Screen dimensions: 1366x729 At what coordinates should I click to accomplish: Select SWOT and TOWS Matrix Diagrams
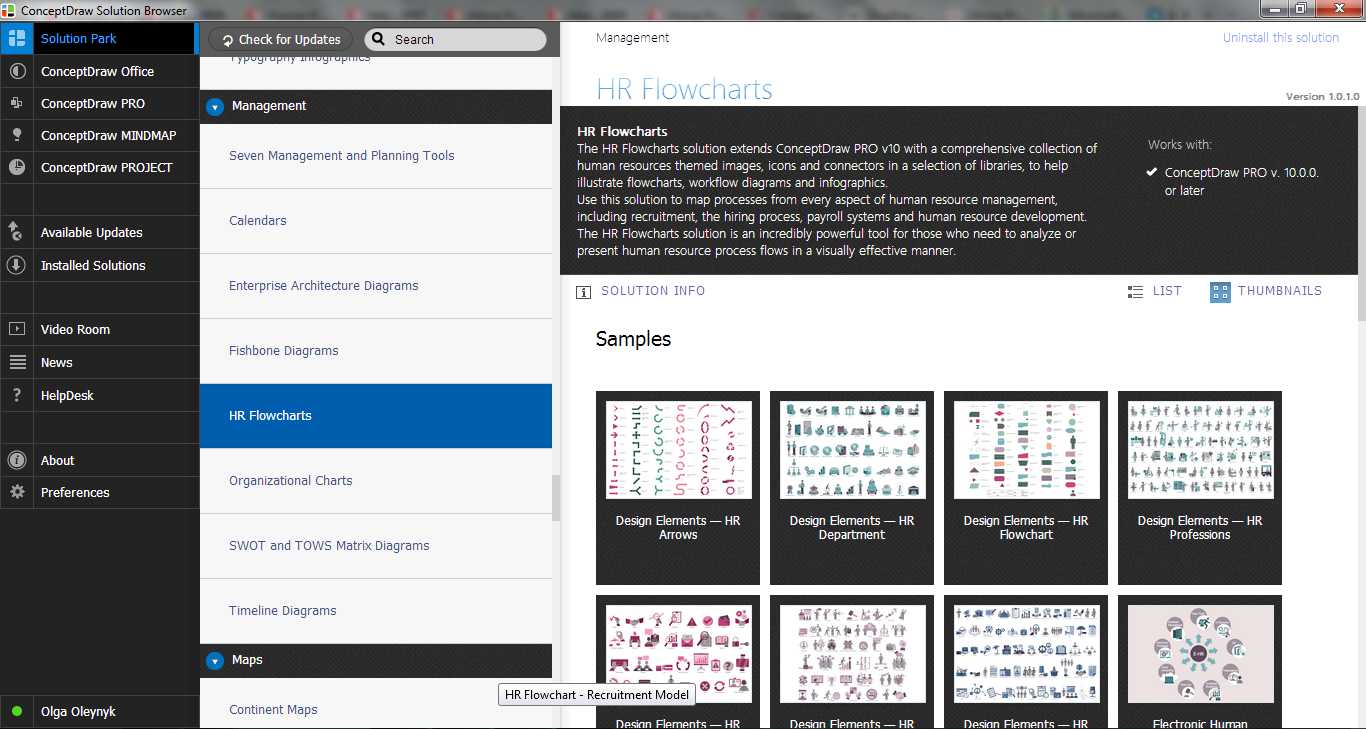click(x=376, y=546)
